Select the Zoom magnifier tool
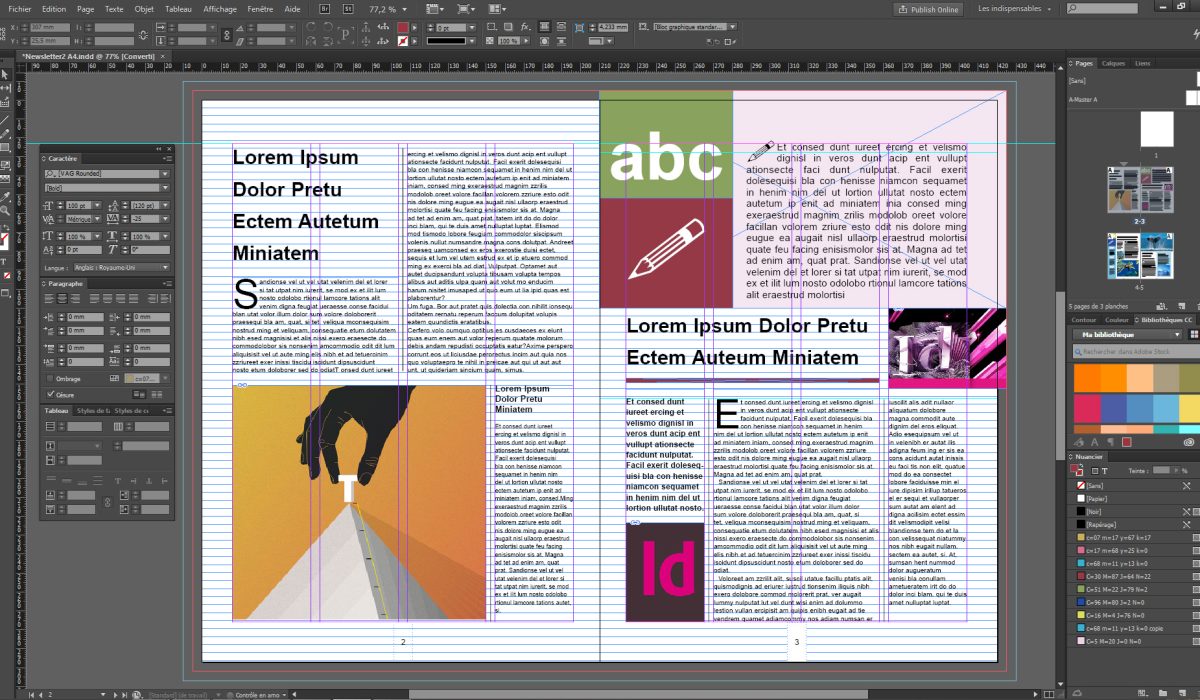The height and width of the screenshot is (700, 1200). tap(5, 211)
